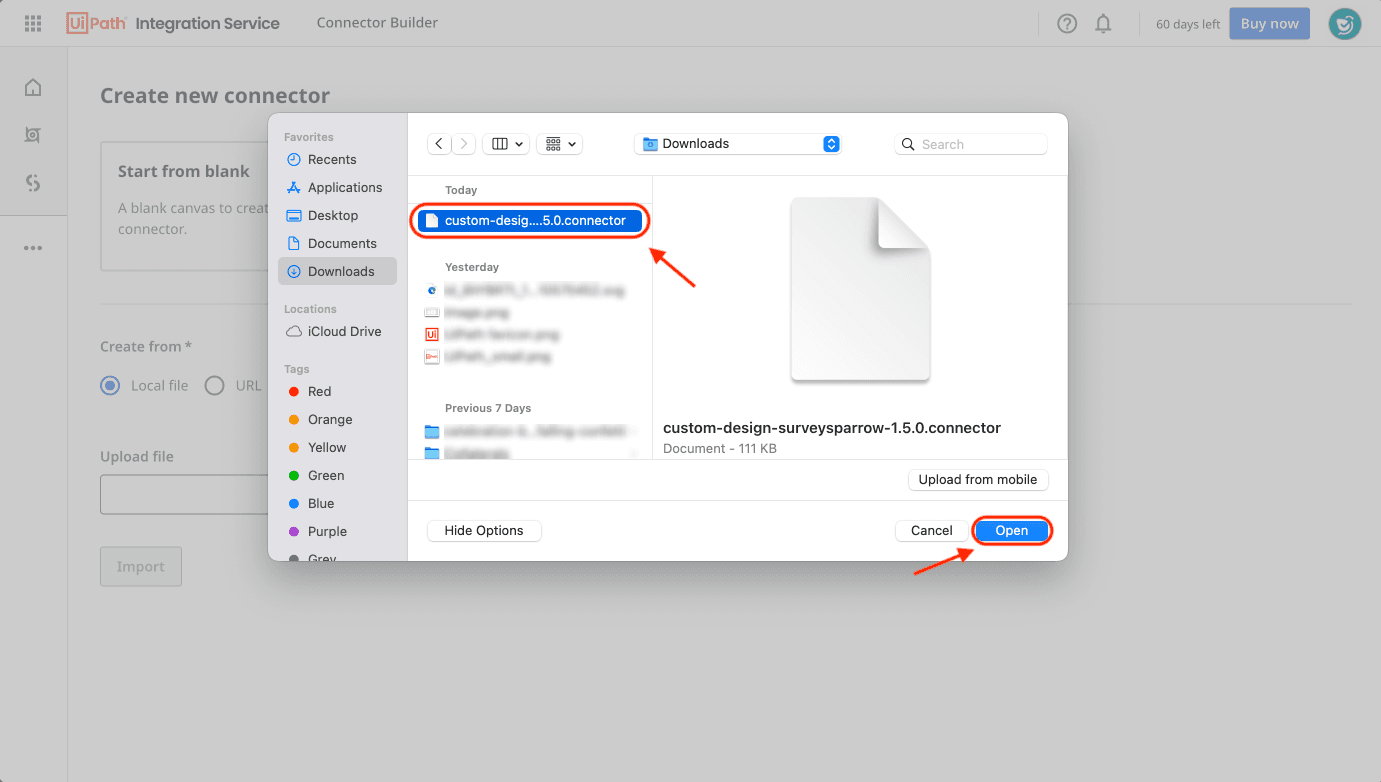Open the app launcher grid icon
Screen dimensions: 1381x782
[x=33, y=23]
